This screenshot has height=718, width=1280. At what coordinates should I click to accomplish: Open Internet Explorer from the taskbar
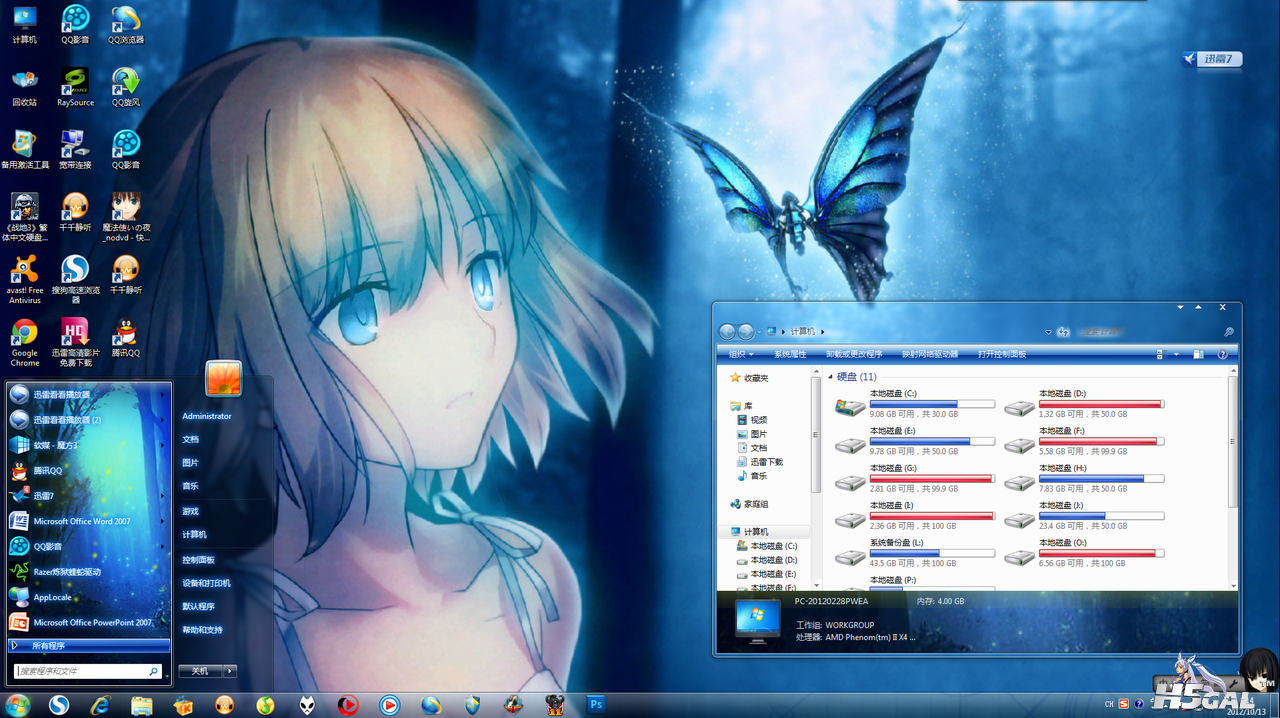pyautogui.click(x=100, y=705)
